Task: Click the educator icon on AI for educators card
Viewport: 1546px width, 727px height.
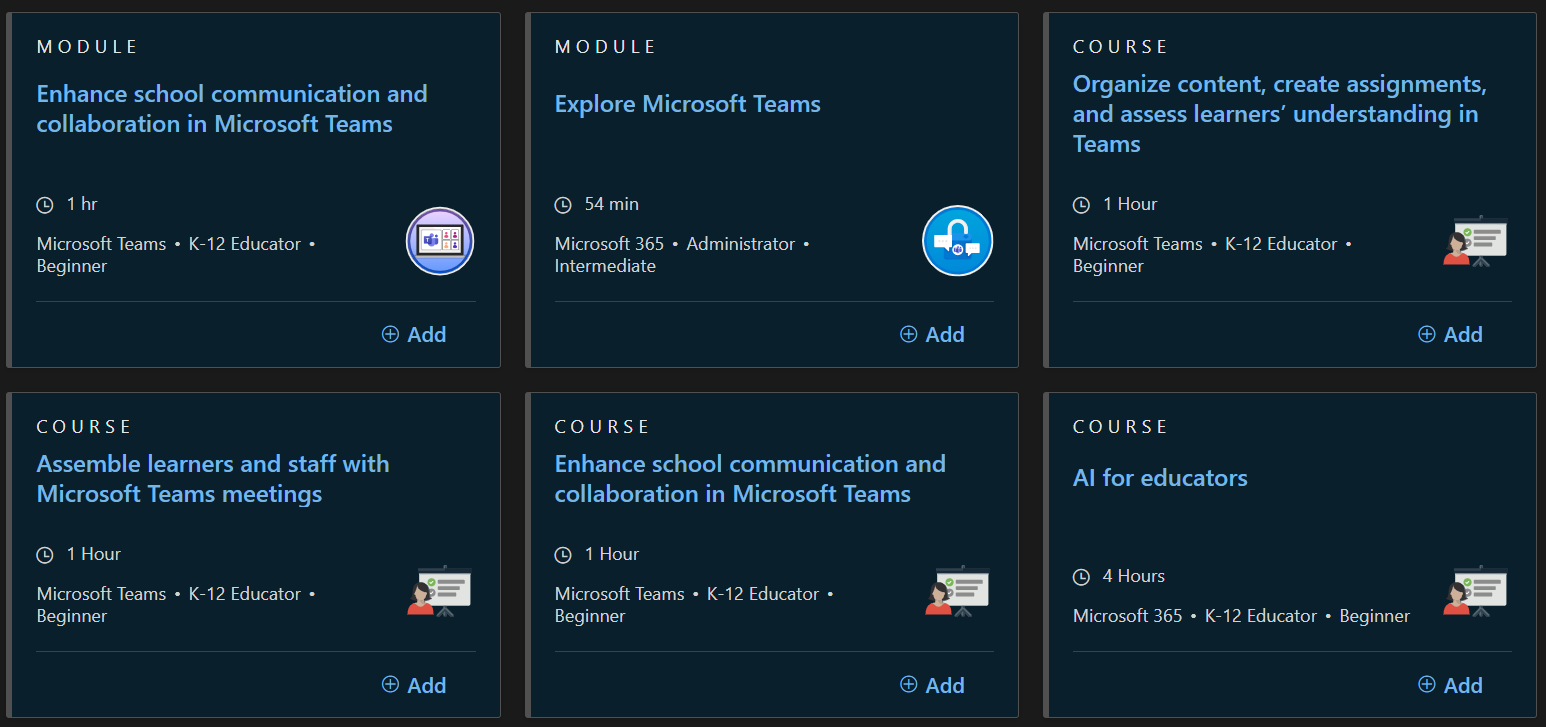Action: [x=1475, y=591]
